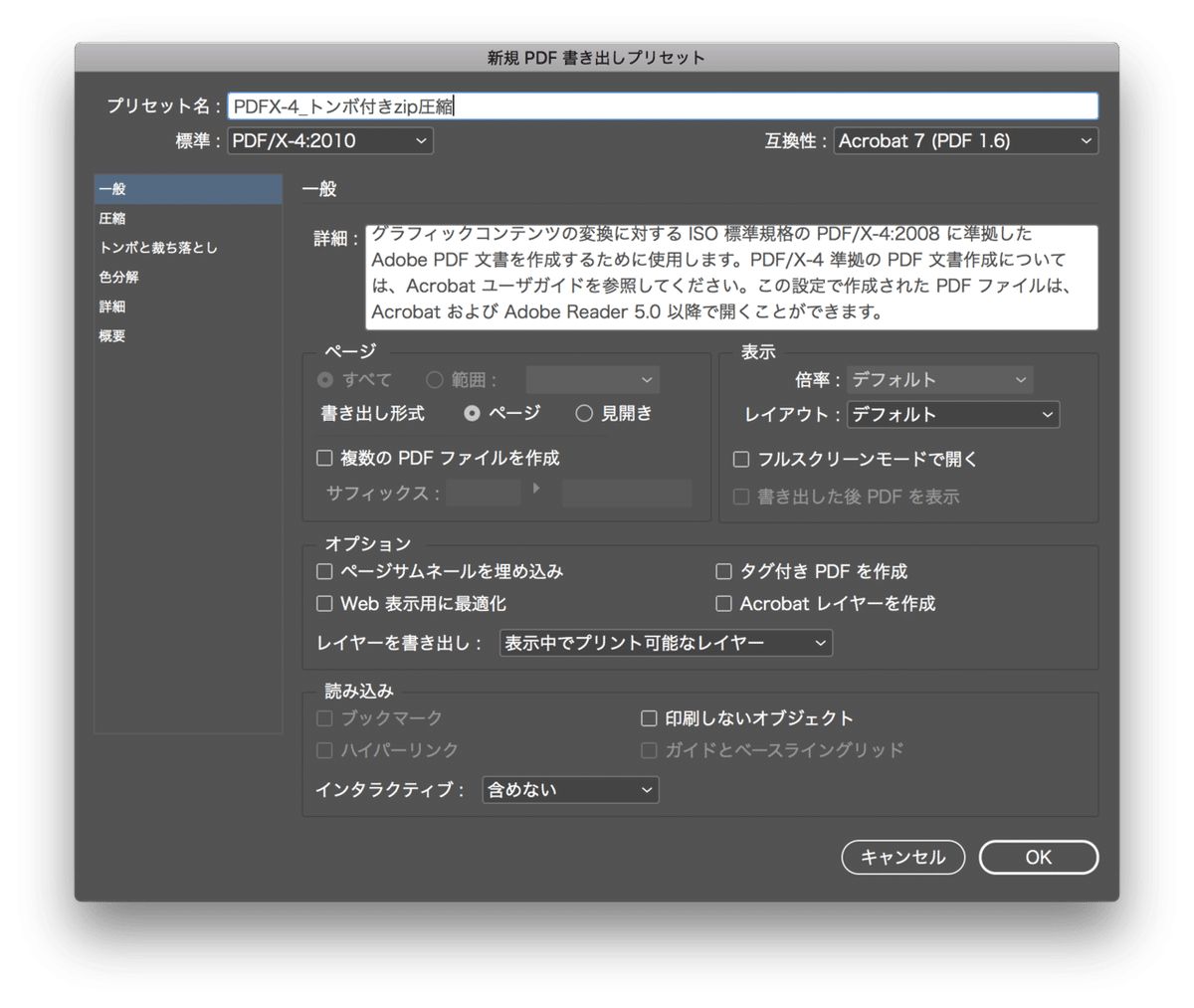Toggle Web 表示用に最適化

[x=324, y=603]
